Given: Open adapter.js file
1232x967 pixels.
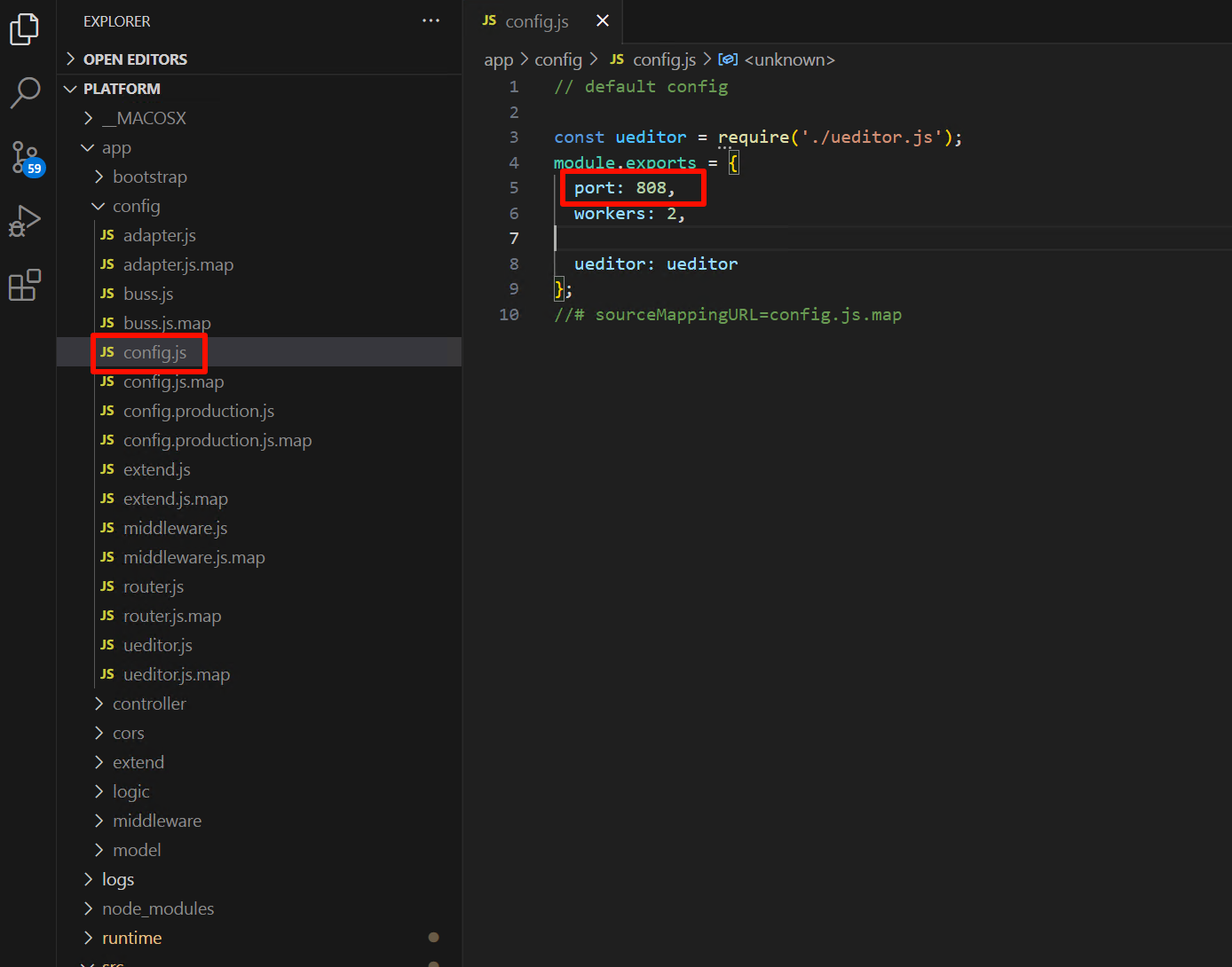Looking at the screenshot, I should click(259, 235).
